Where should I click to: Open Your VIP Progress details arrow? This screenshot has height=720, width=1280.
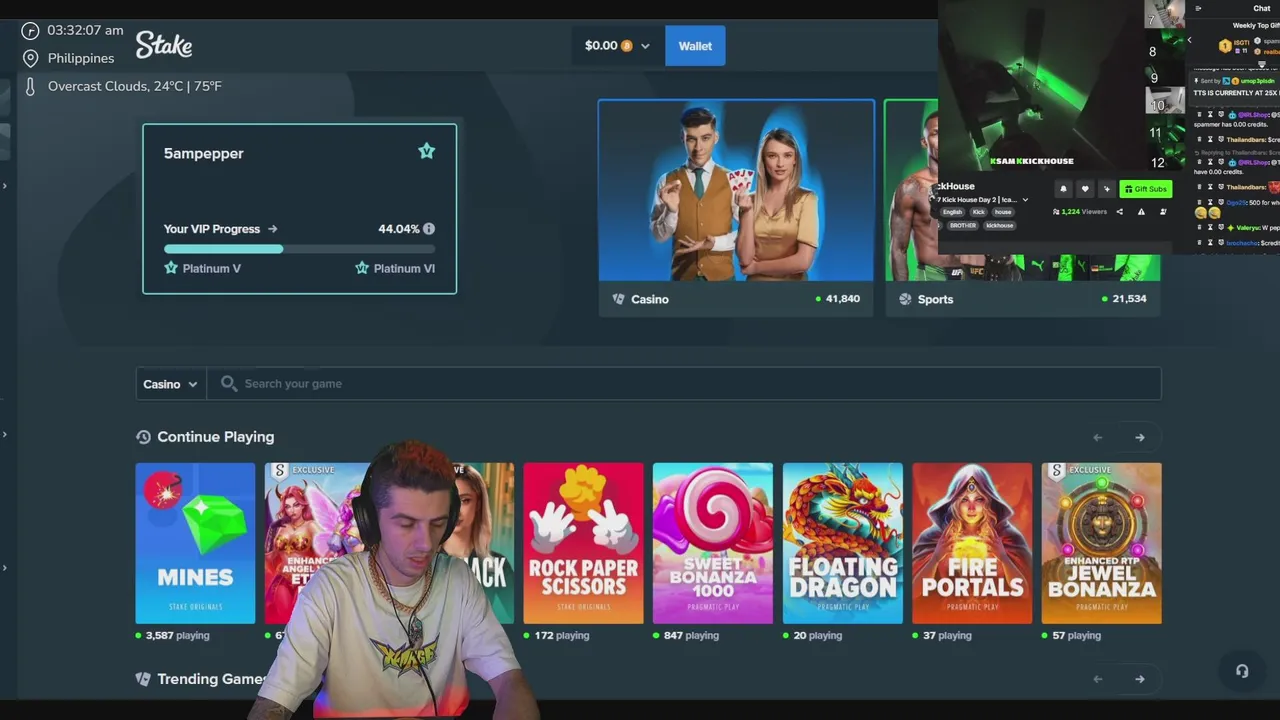click(272, 229)
